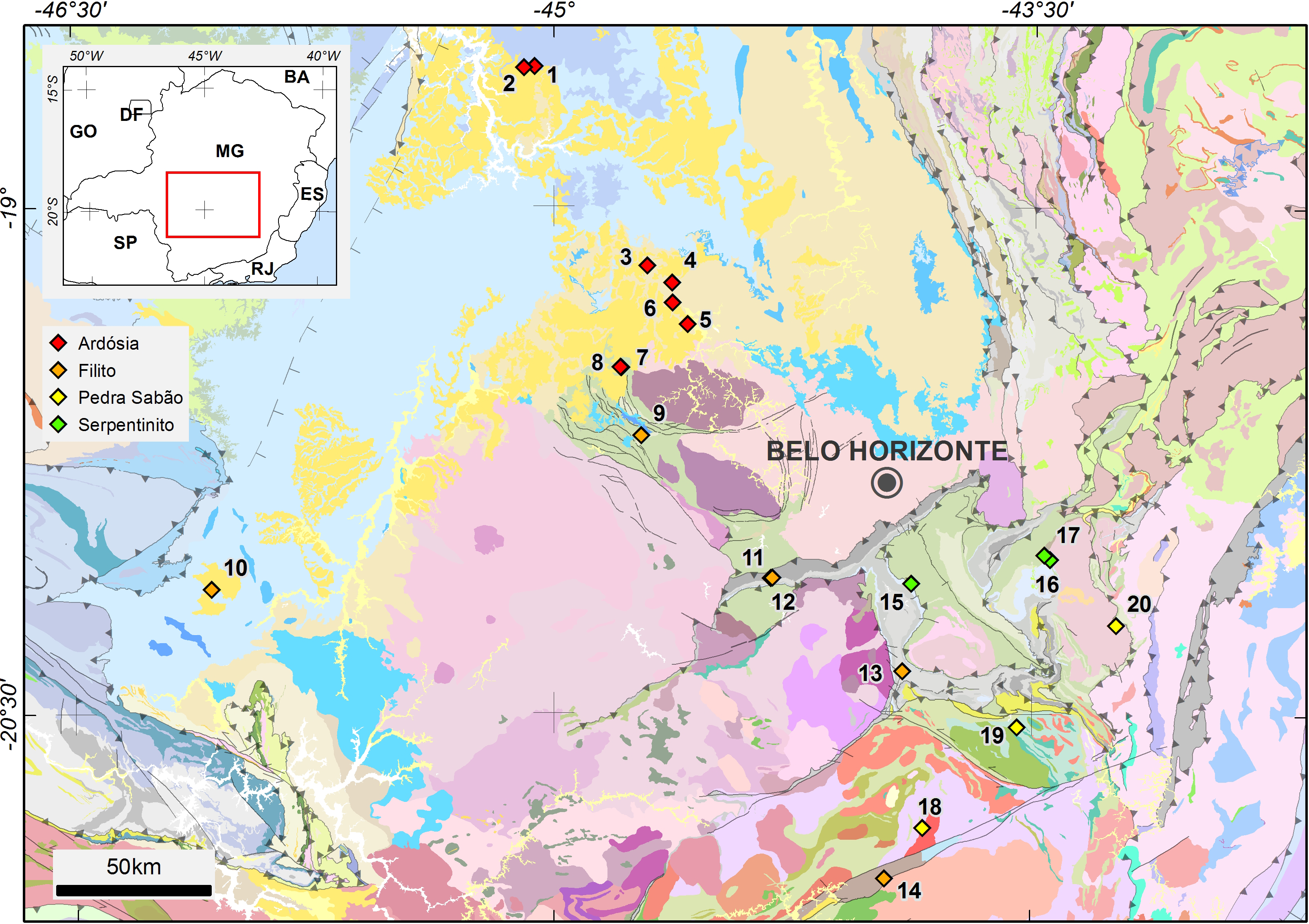
Task: Select the yellow diamond marker labeled 19
Action: pos(1017,727)
